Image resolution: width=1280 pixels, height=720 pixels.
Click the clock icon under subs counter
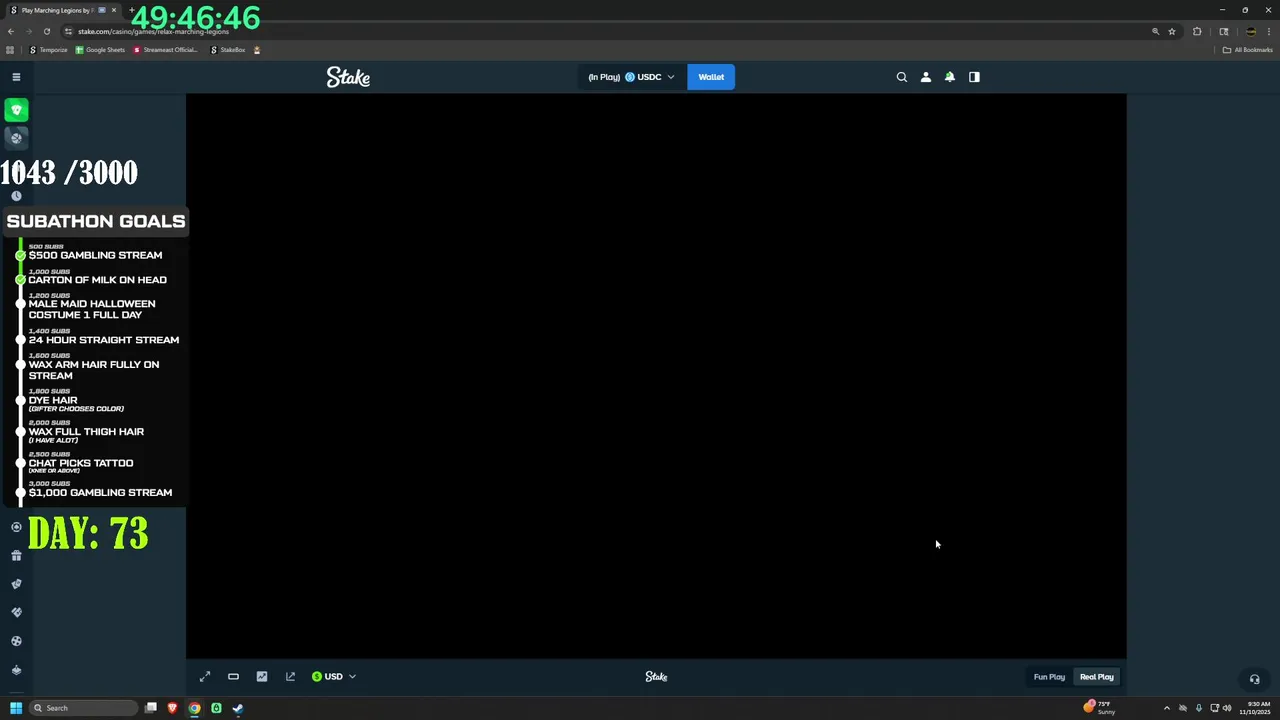click(x=16, y=196)
